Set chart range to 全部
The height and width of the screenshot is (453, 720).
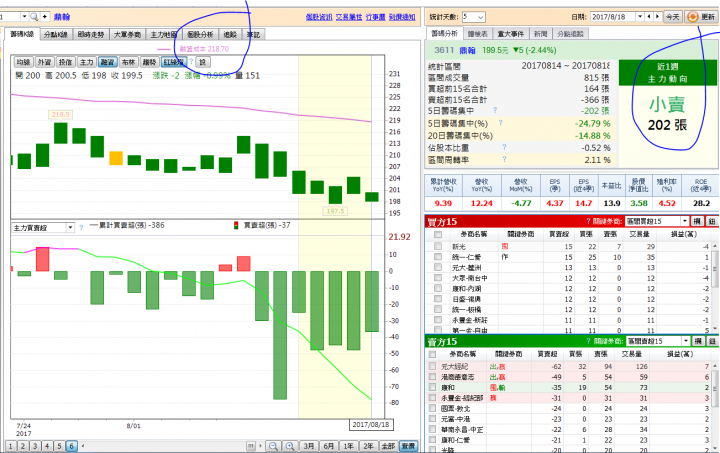(388, 446)
